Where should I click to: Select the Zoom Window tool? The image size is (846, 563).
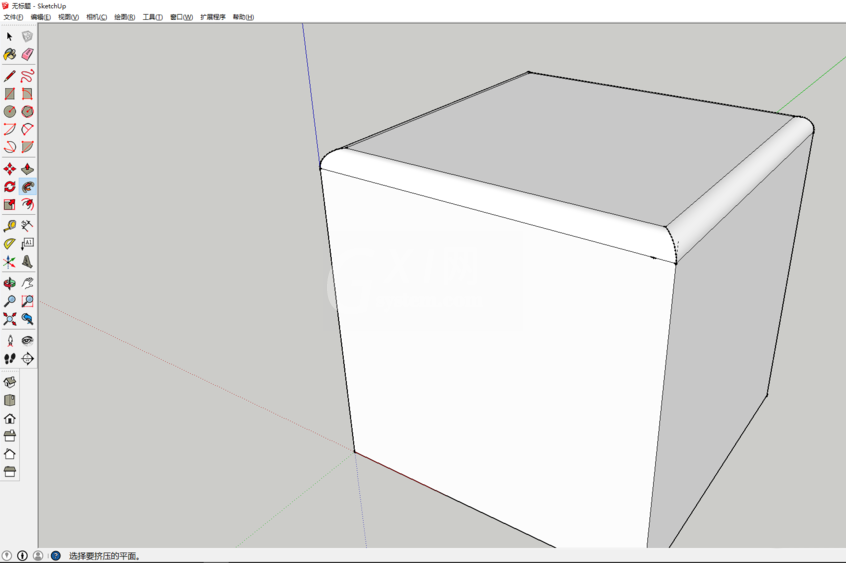tap(28, 301)
